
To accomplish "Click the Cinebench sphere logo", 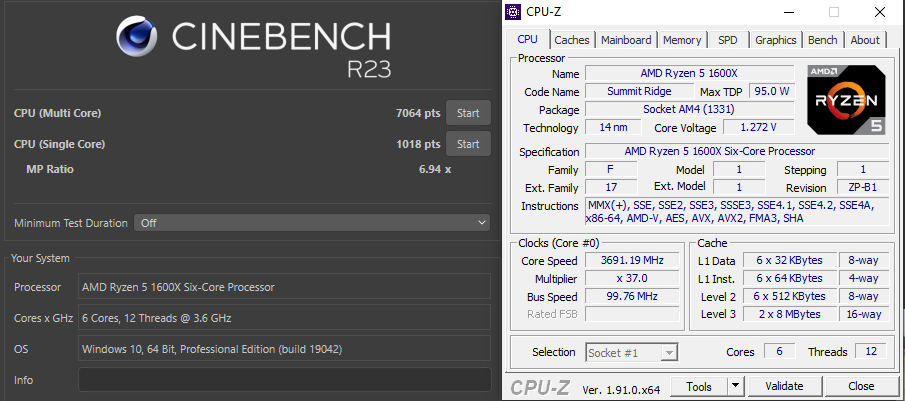I will (137, 37).
